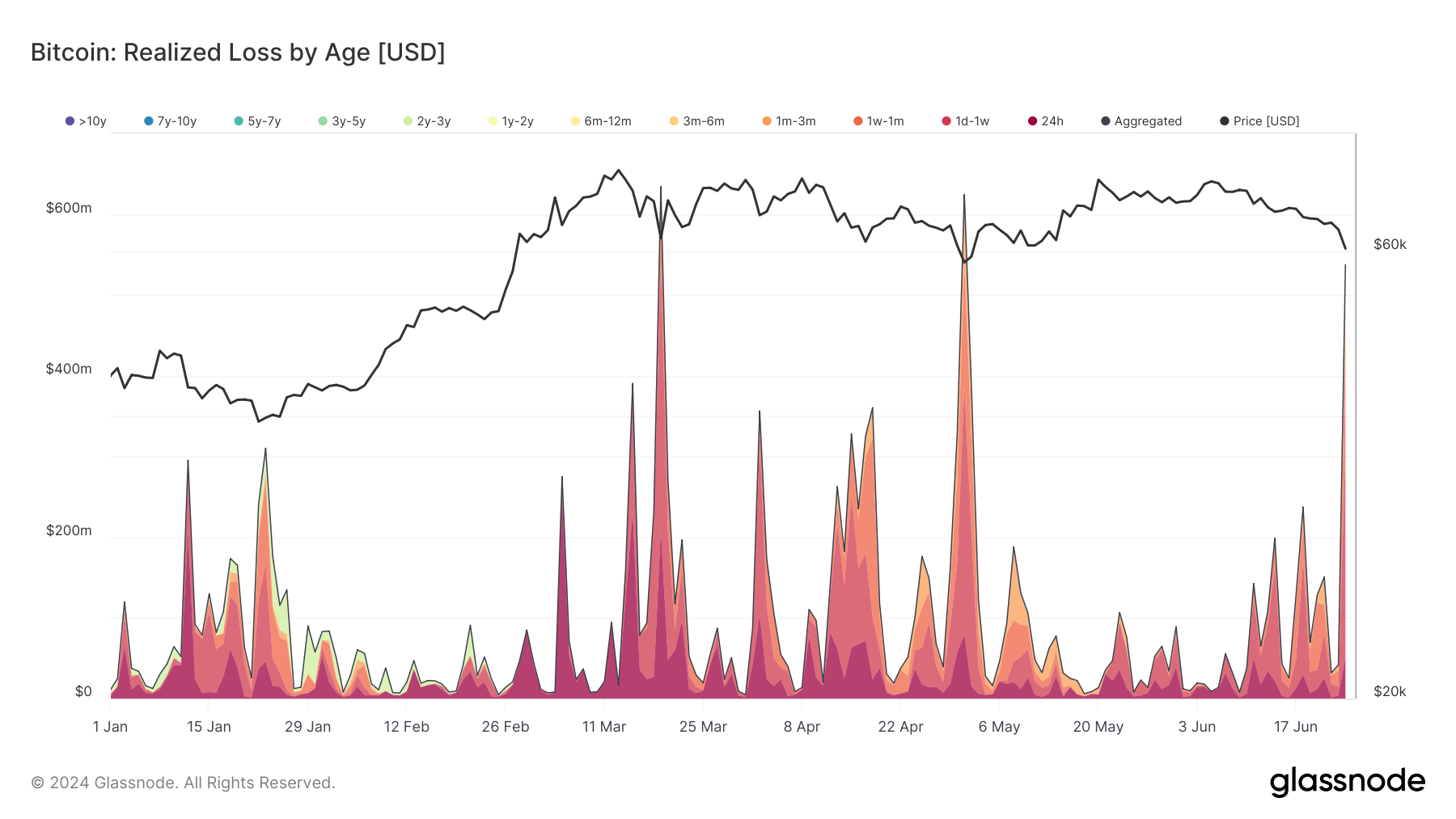The width and height of the screenshot is (1456, 819).
Task: Click the 24h dark red legend dot
Action: click(x=1032, y=121)
